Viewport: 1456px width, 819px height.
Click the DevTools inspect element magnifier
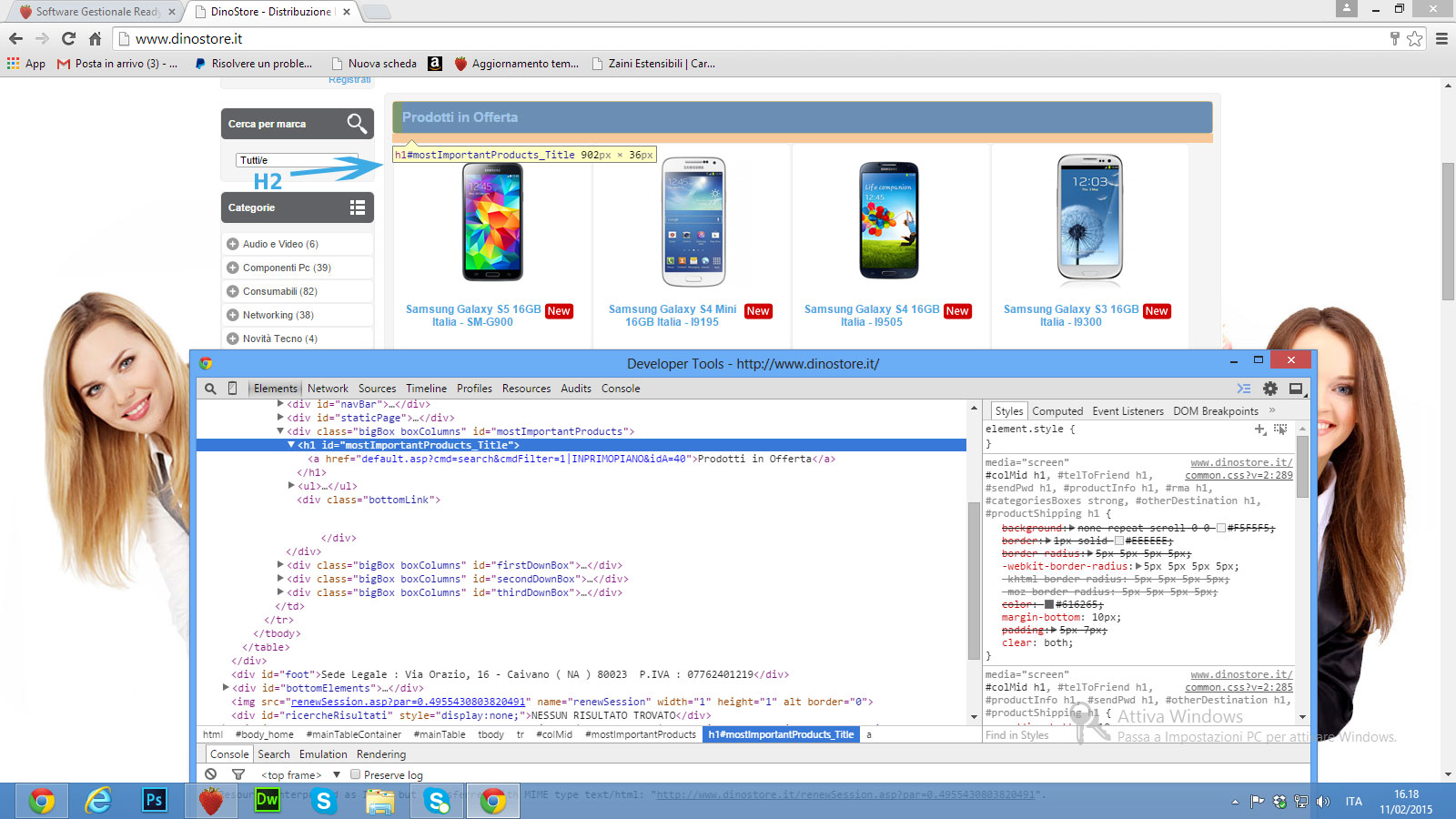pyautogui.click(x=210, y=389)
